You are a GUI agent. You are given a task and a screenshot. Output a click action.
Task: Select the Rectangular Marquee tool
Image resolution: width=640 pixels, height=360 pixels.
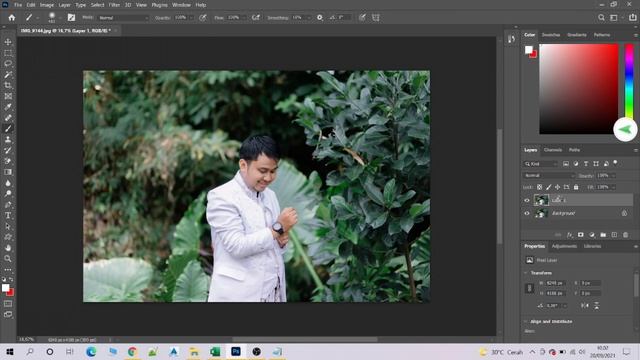click(x=8, y=53)
